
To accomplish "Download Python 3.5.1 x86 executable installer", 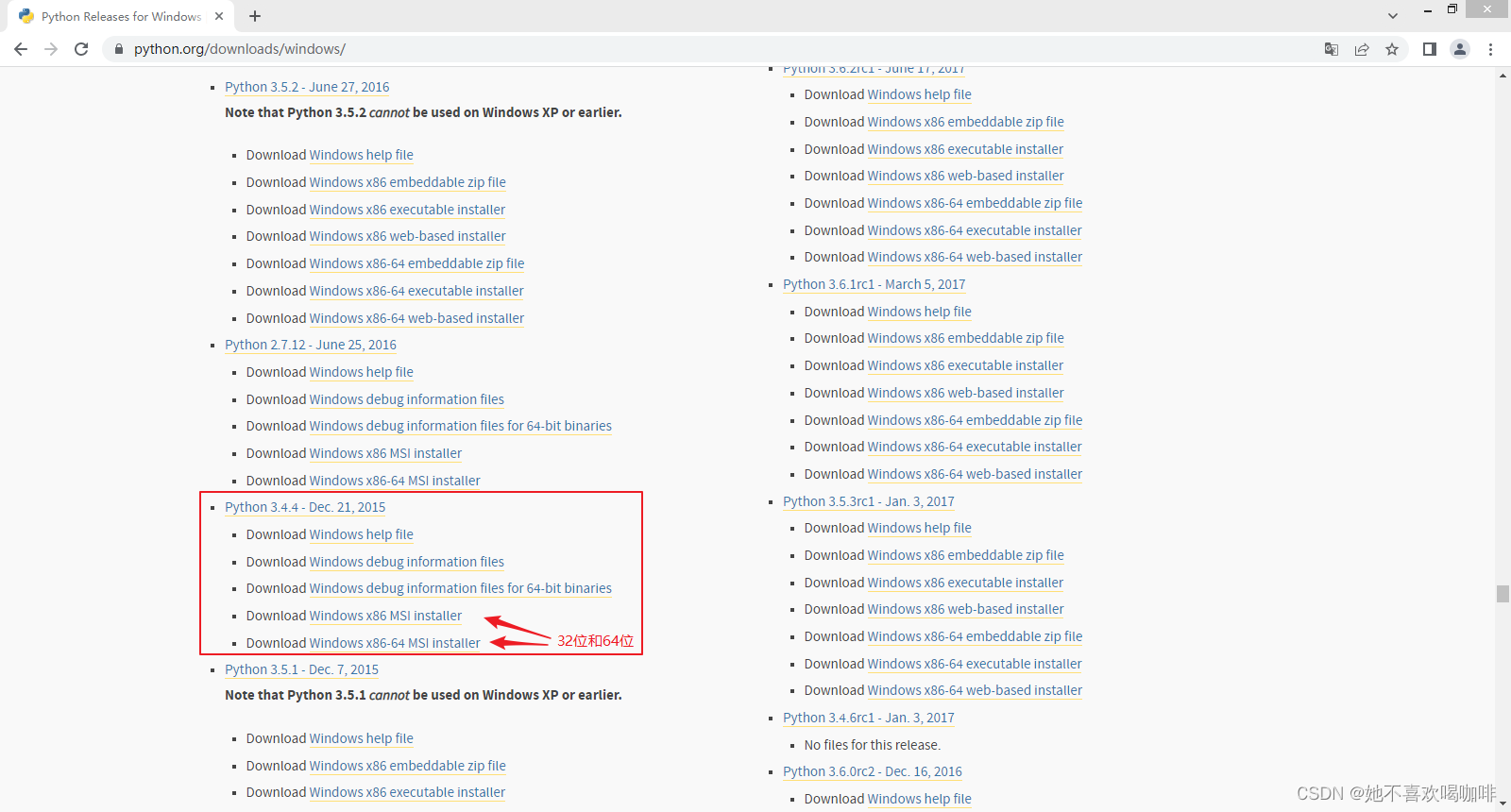I will tap(407, 792).
